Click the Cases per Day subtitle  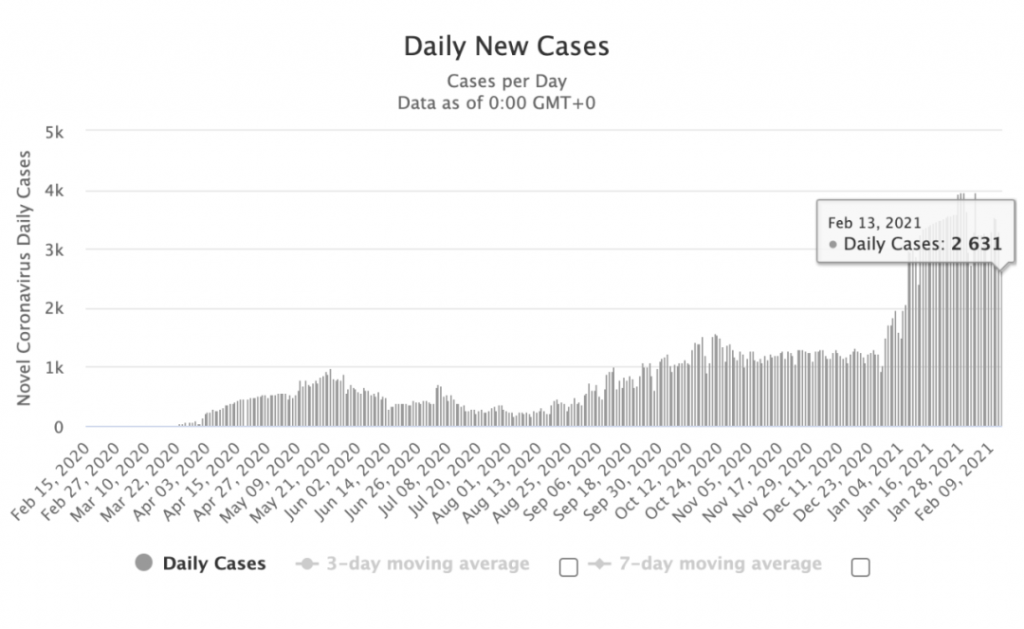(x=506, y=81)
